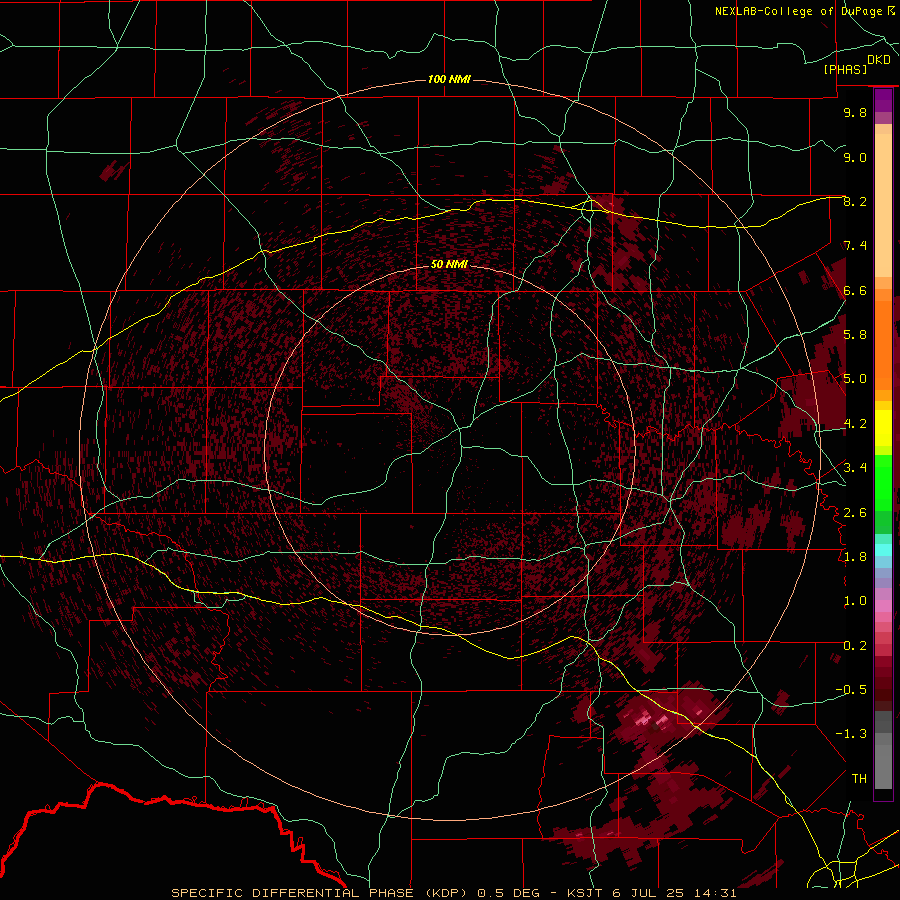Pick the purple segment atop the color bar

pos(883,101)
